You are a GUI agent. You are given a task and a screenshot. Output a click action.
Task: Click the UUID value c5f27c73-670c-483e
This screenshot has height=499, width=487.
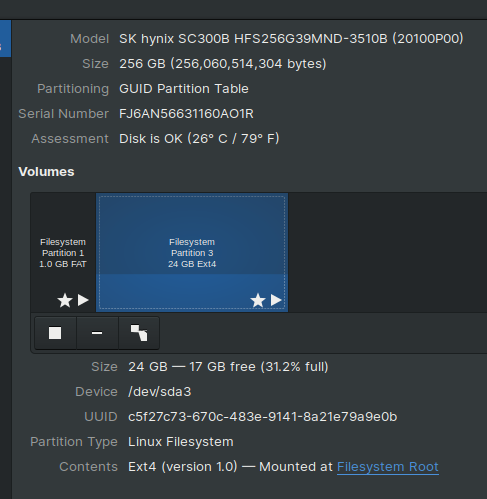pyautogui.click(x=263, y=417)
